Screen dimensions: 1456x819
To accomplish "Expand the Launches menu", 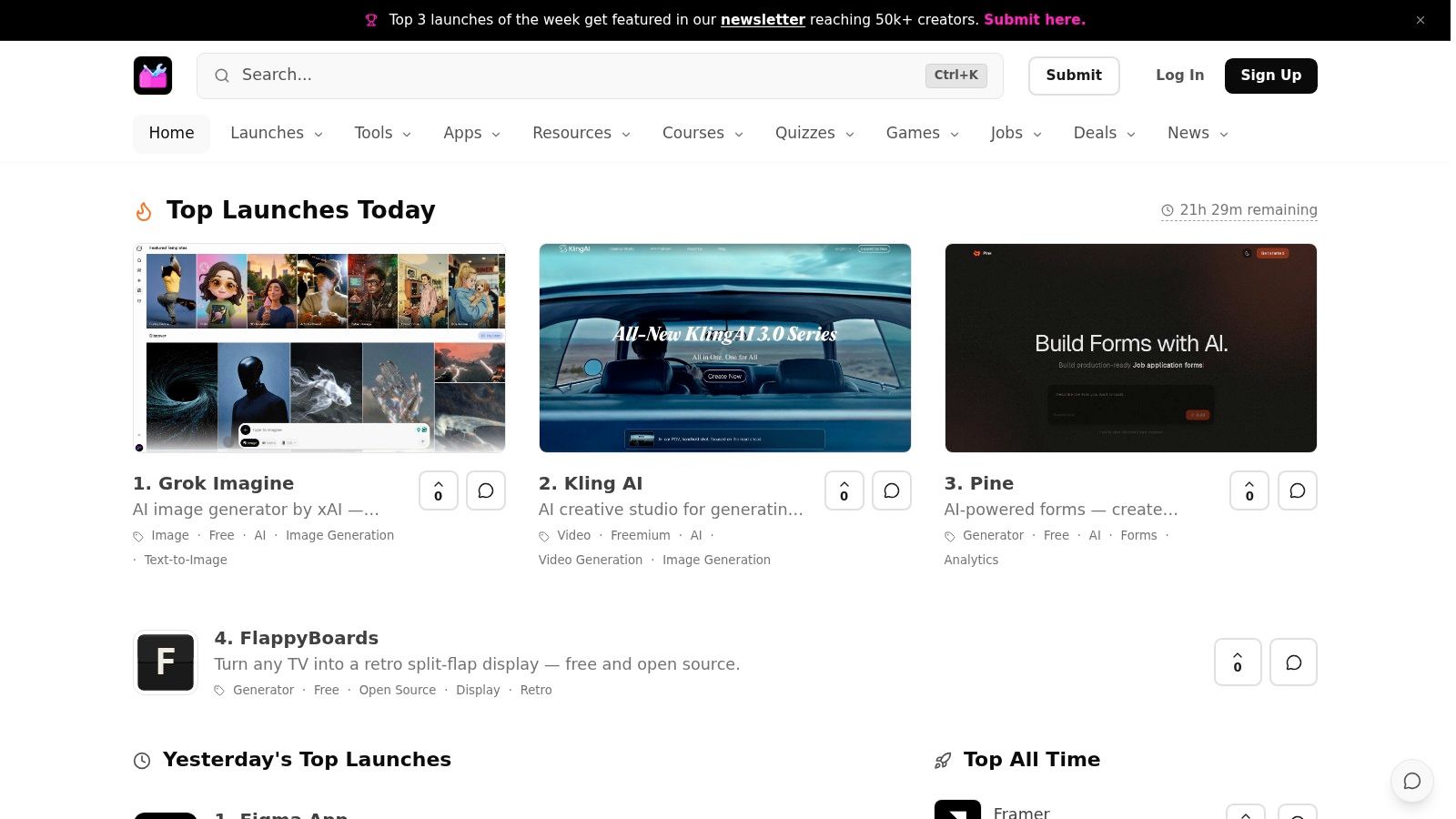I will pyautogui.click(x=277, y=133).
